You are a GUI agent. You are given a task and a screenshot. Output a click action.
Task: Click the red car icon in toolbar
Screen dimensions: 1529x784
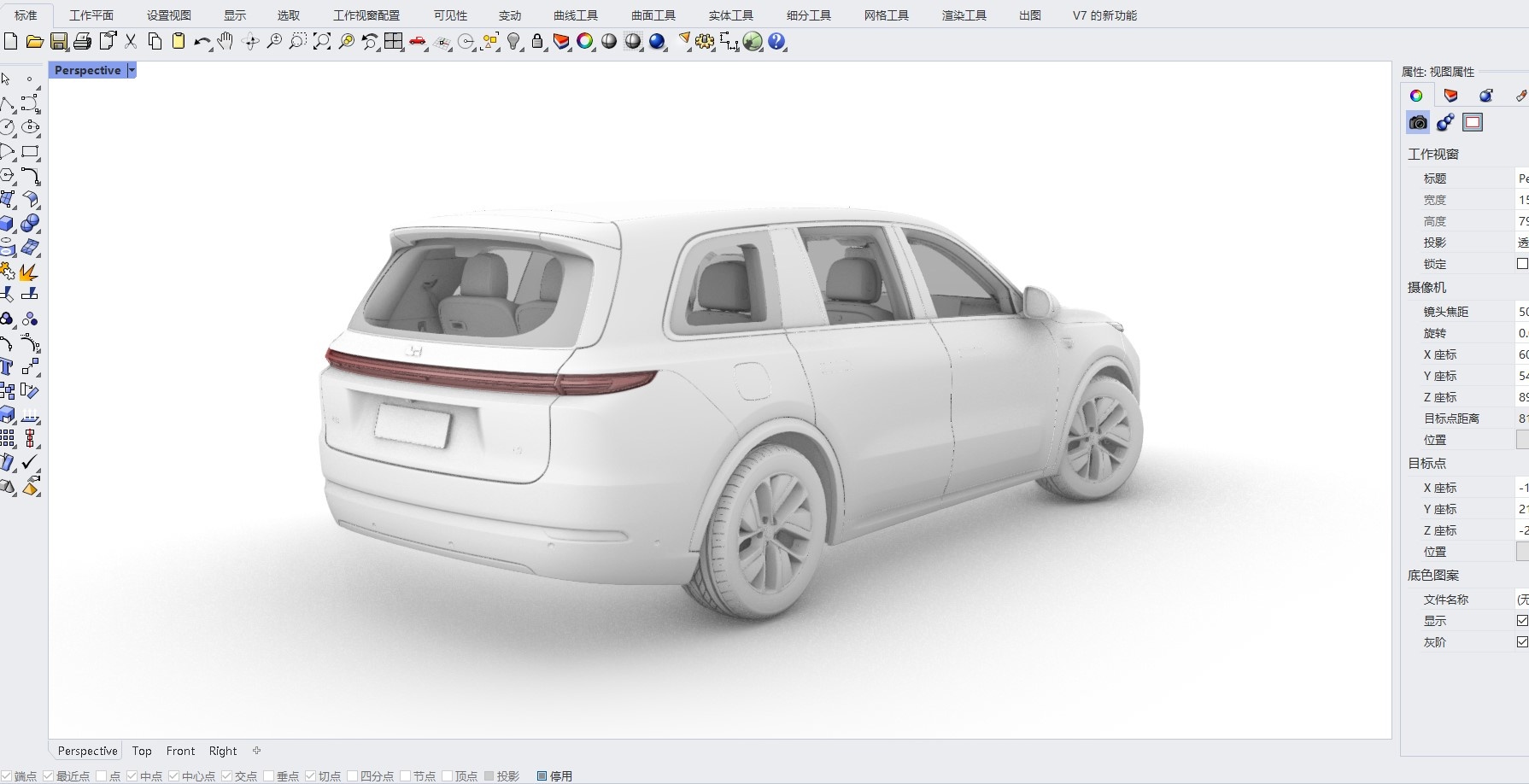point(418,41)
